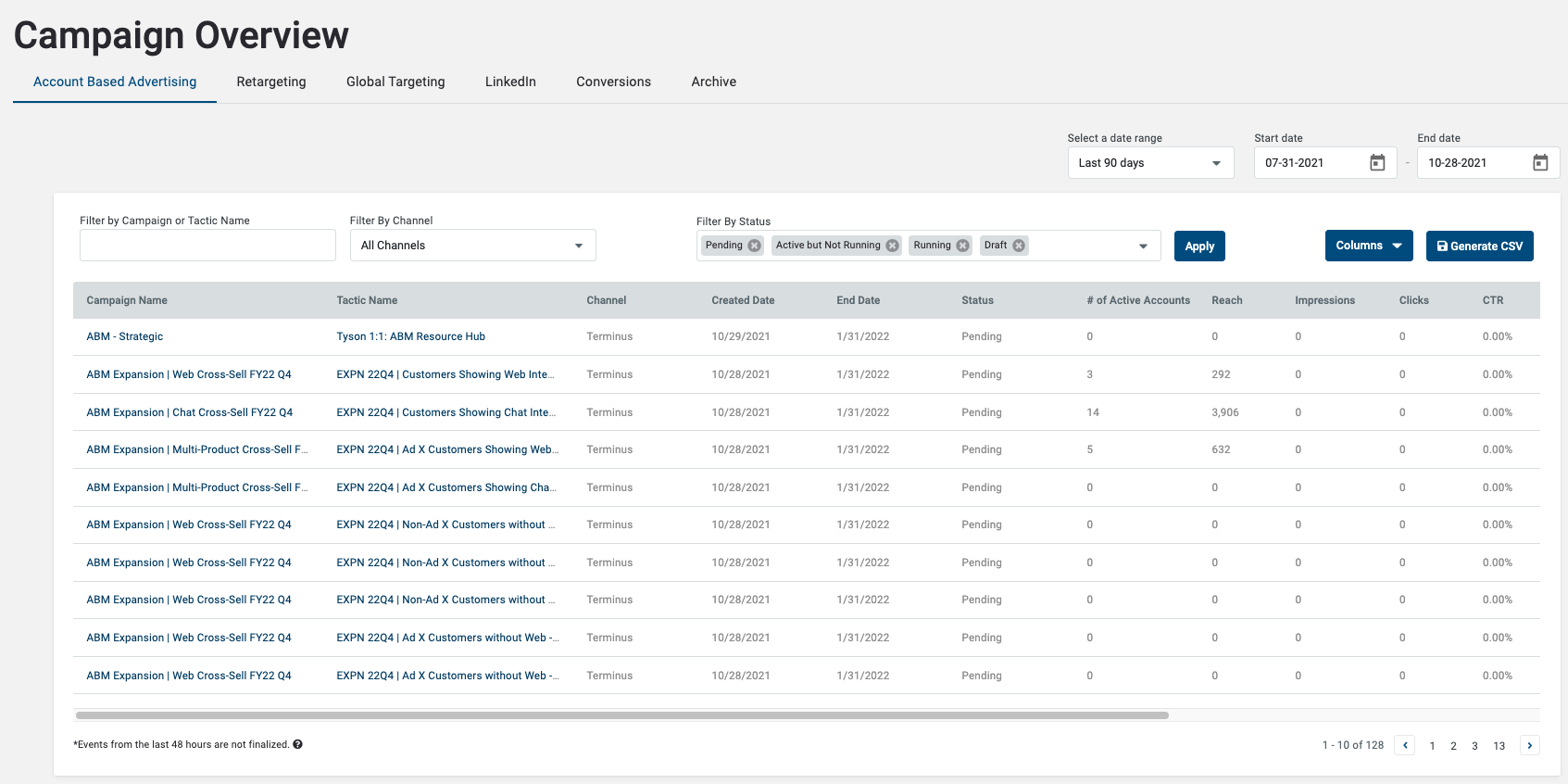Click the created date 10/29/2021
Screen dimensions: 1568x784
(x=741, y=336)
